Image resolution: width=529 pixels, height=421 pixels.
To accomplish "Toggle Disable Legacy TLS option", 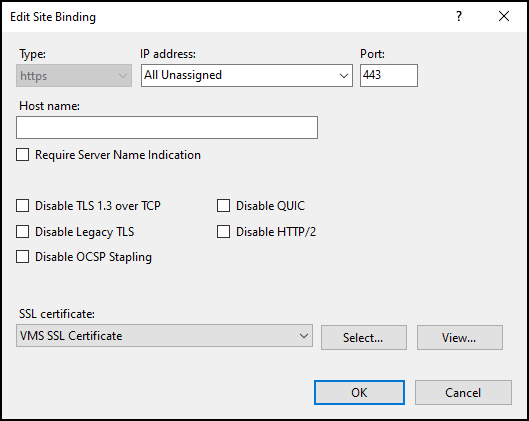I will click(x=23, y=232).
